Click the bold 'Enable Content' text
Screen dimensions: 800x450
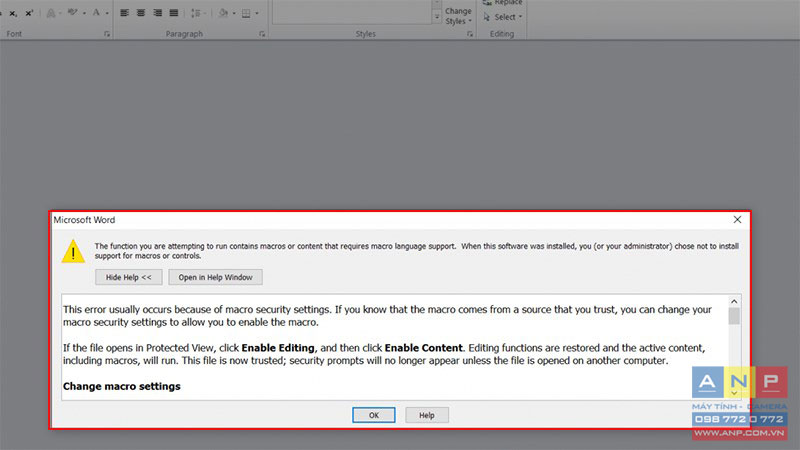pos(423,348)
